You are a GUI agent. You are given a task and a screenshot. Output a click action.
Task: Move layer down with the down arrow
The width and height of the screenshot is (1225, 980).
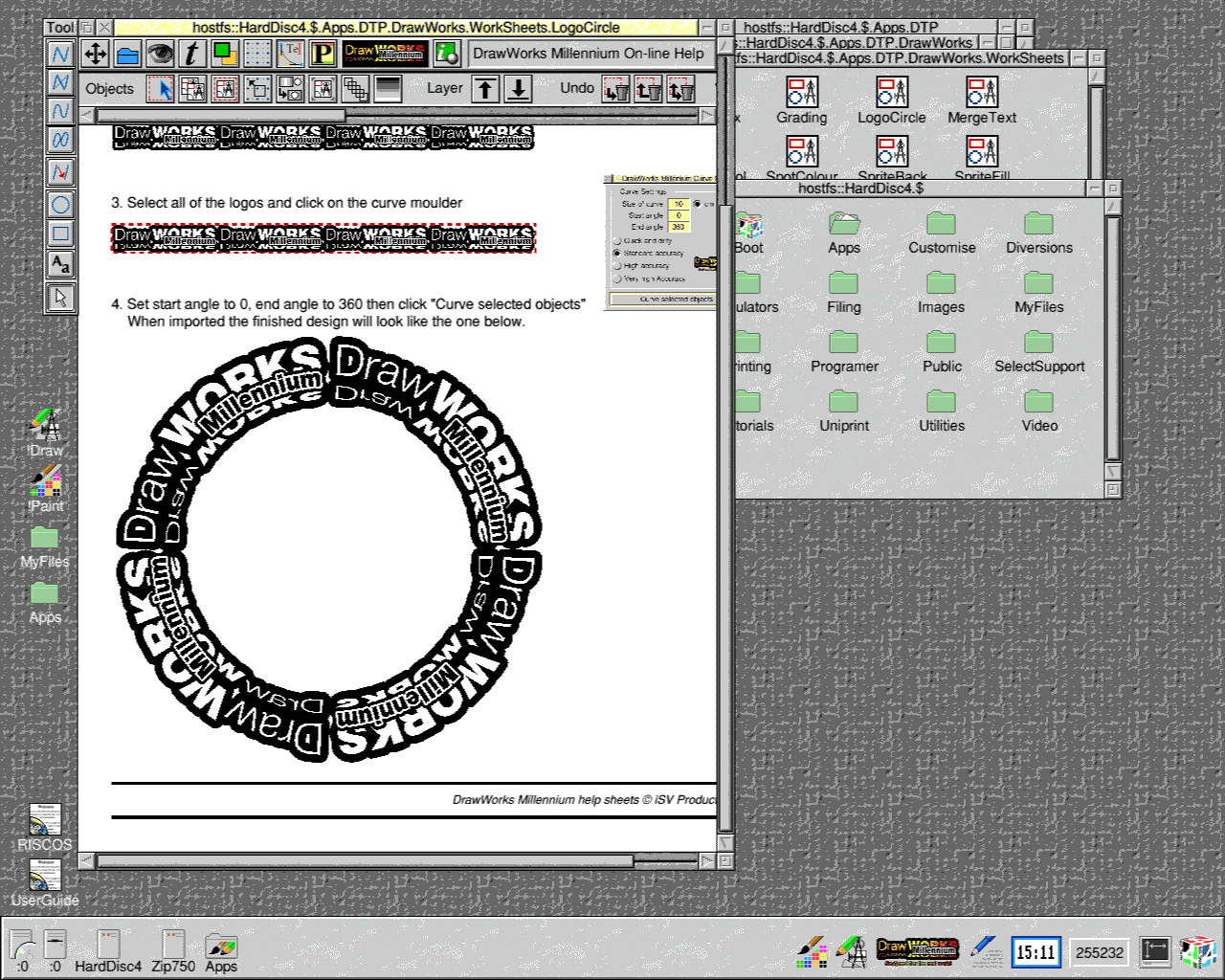pyautogui.click(x=518, y=89)
